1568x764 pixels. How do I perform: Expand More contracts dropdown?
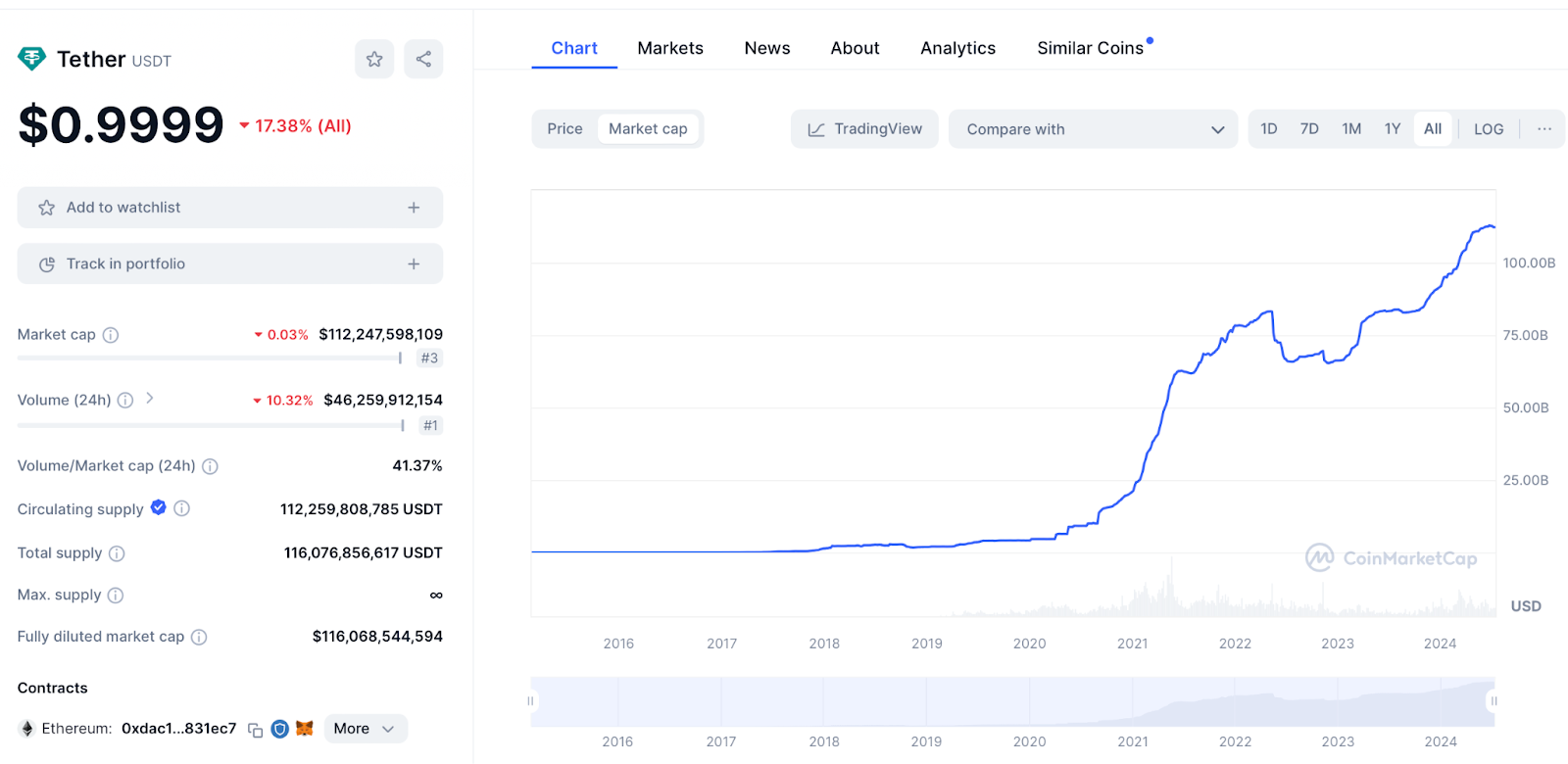tap(366, 729)
